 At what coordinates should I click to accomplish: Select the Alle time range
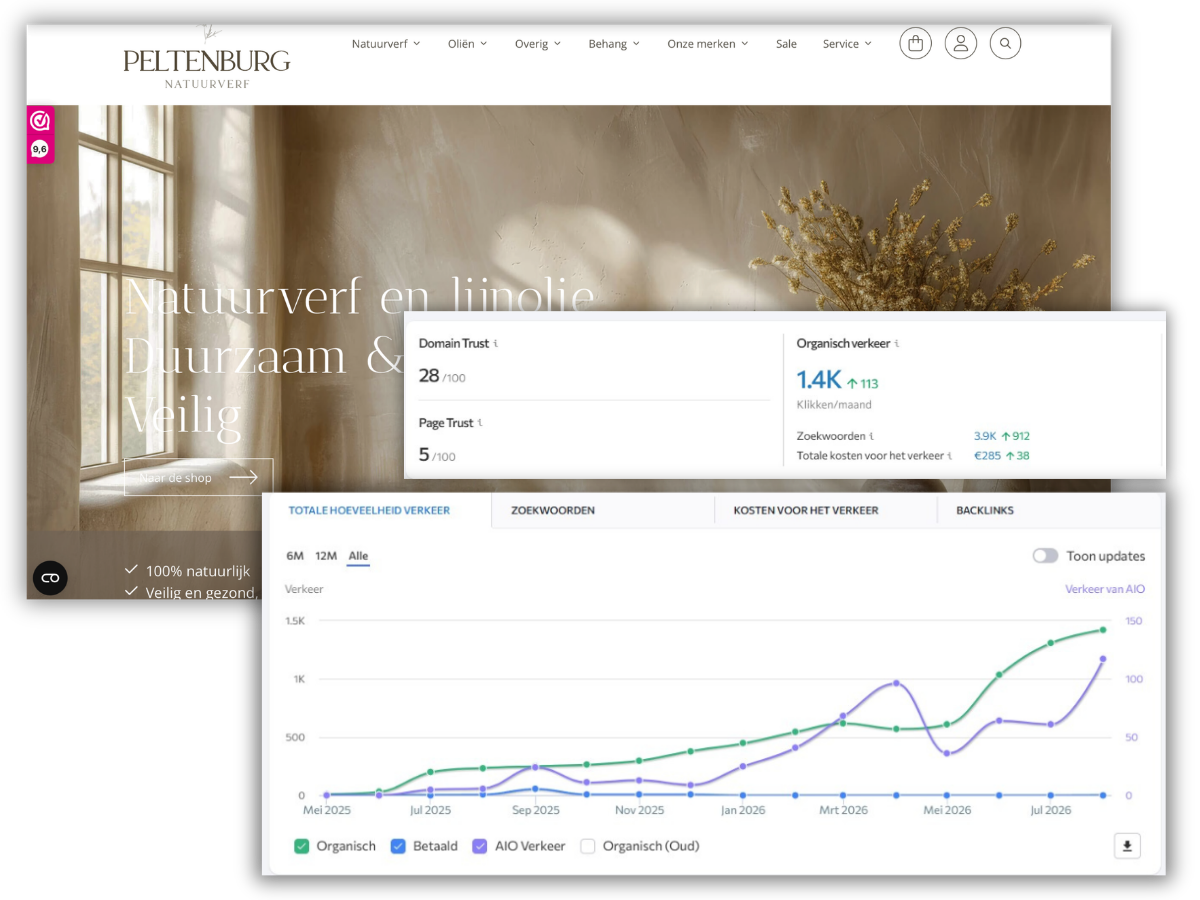tap(358, 556)
